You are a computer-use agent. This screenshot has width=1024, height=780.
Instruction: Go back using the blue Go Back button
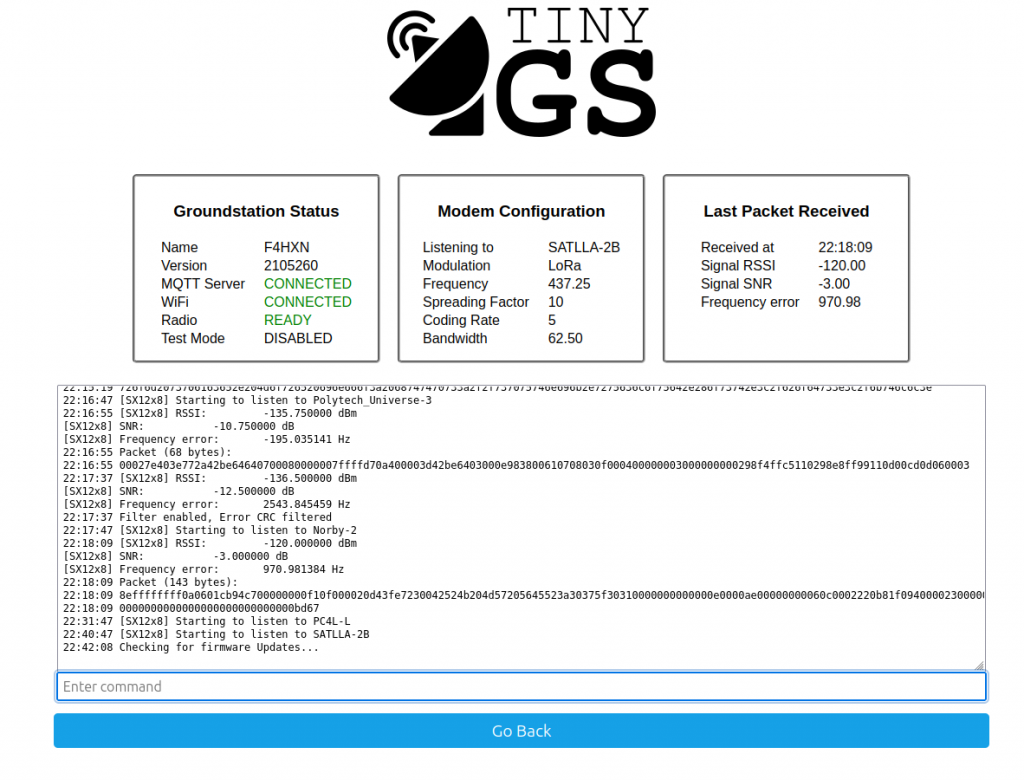click(521, 730)
